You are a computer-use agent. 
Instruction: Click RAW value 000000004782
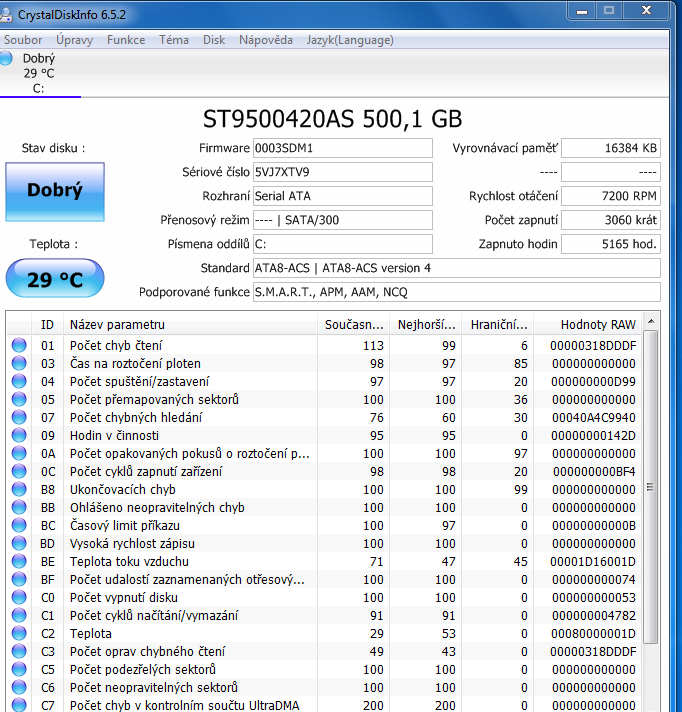coord(593,616)
